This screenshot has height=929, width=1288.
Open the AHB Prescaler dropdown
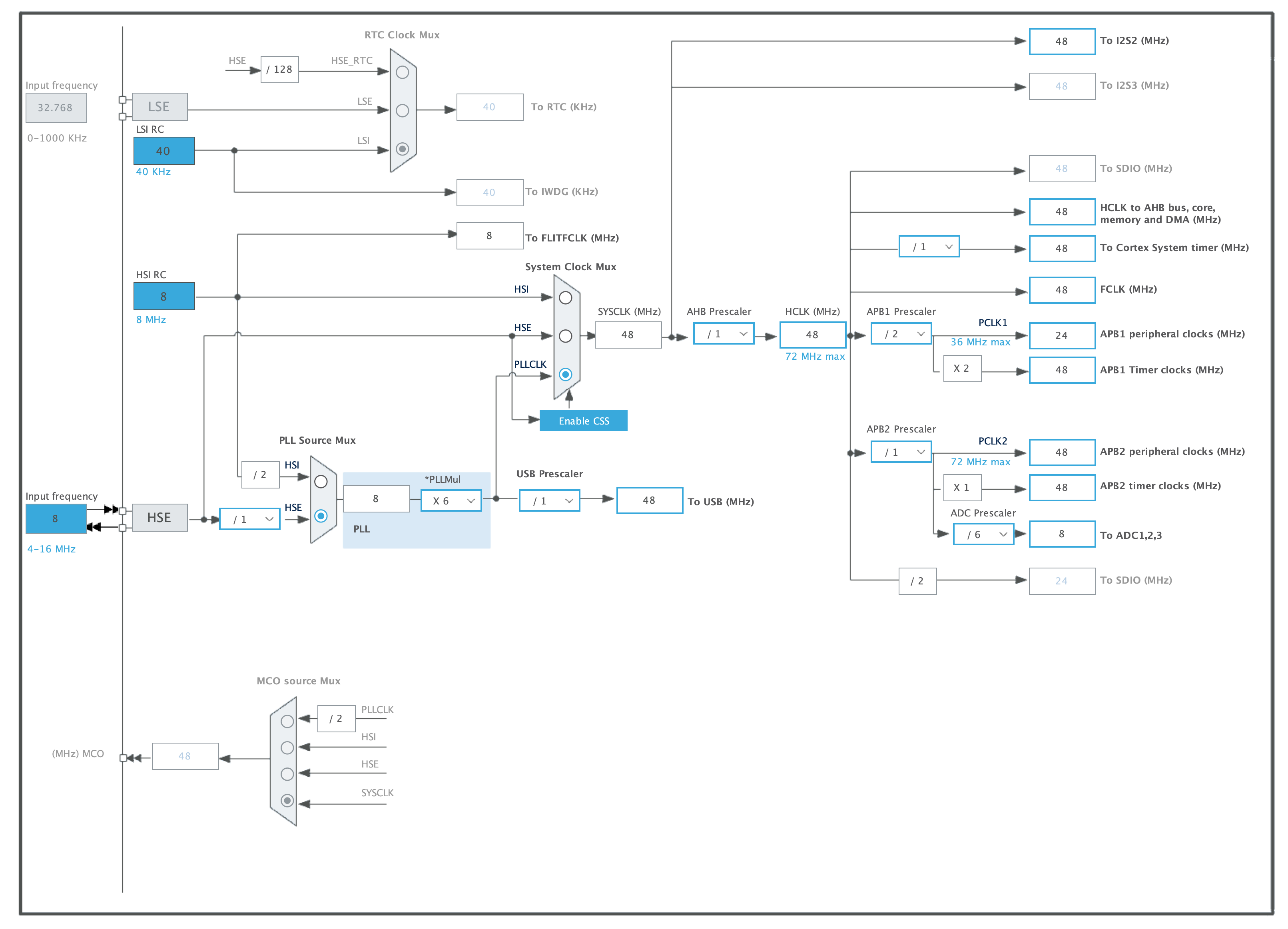click(x=724, y=334)
